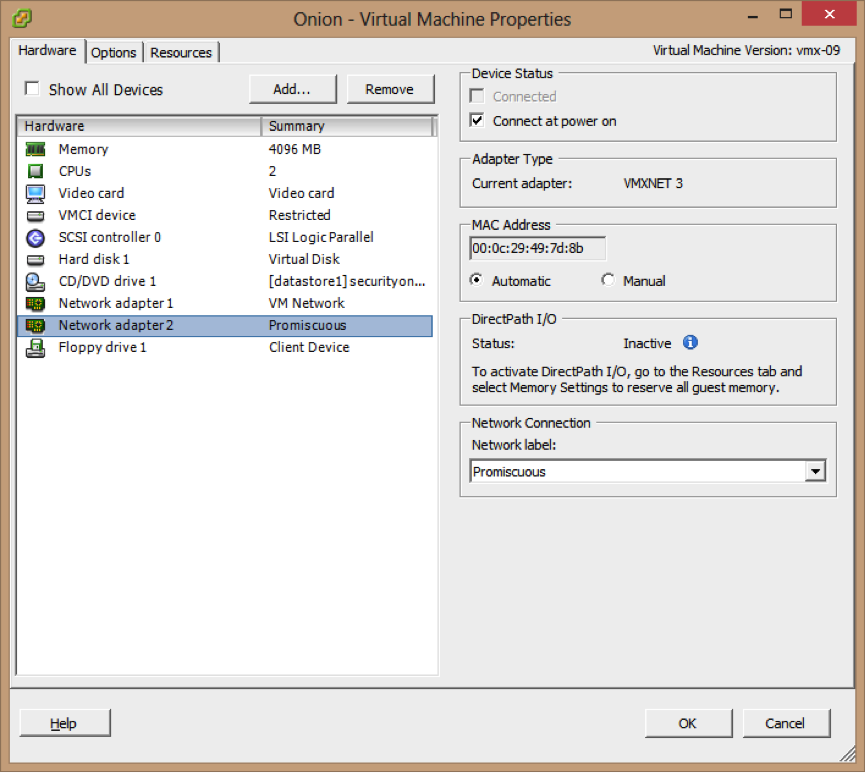Select the Network adapter 2 row label
The width and height of the screenshot is (866, 773).
pyautogui.click(x=116, y=325)
